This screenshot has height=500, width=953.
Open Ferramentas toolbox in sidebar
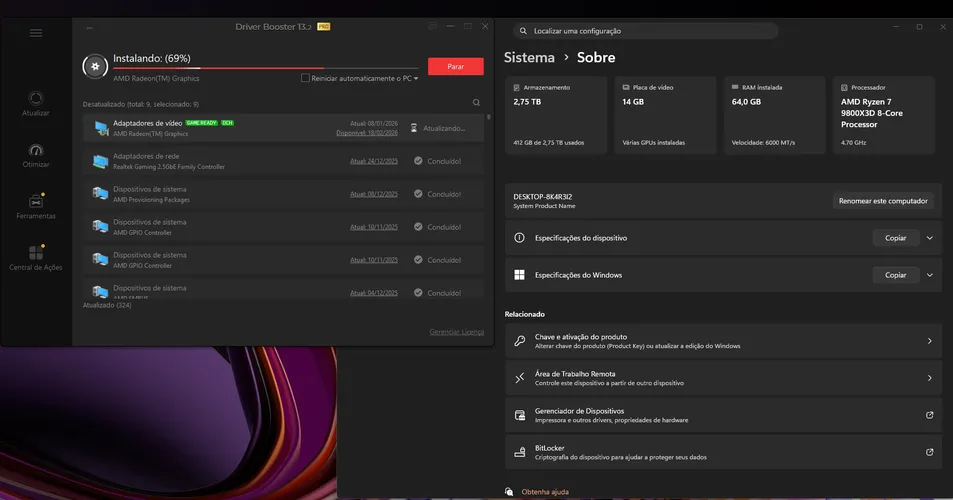tap(36, 207)
